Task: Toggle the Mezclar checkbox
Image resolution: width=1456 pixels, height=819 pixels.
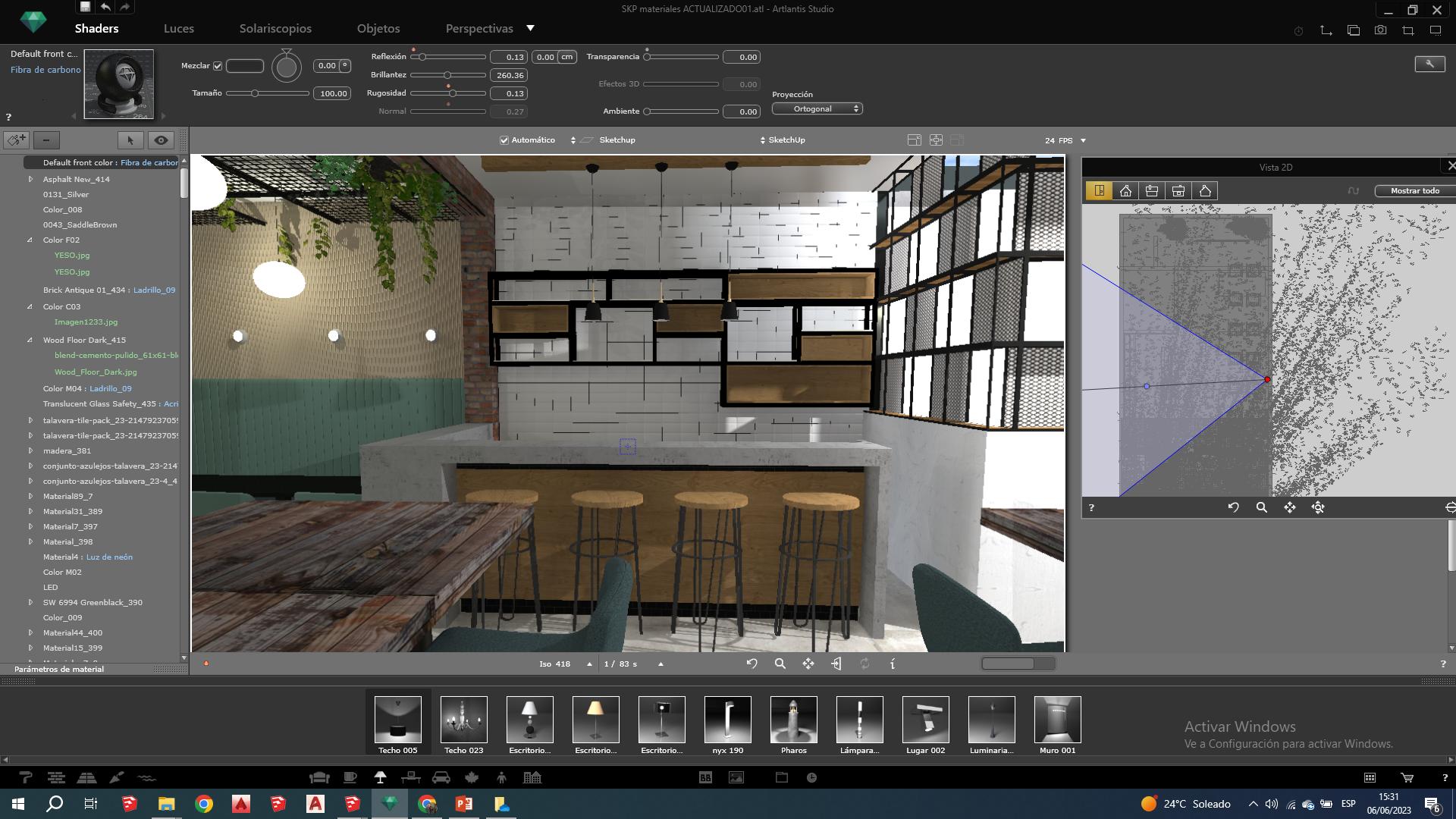Action: tap(218, 66)
